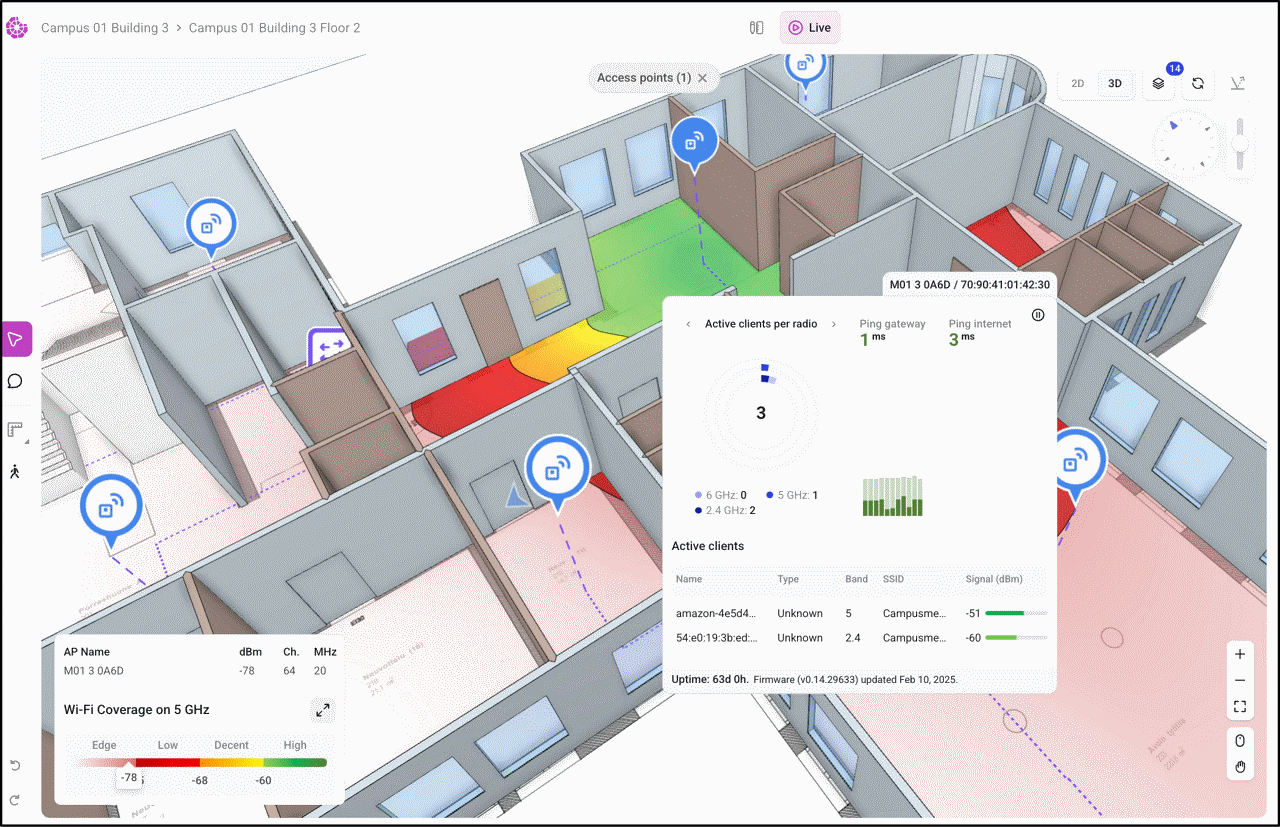Open the comments tool in the sidebar
Image resolution: width=1280 pixels, height=827 pixels.
point(15,381)
